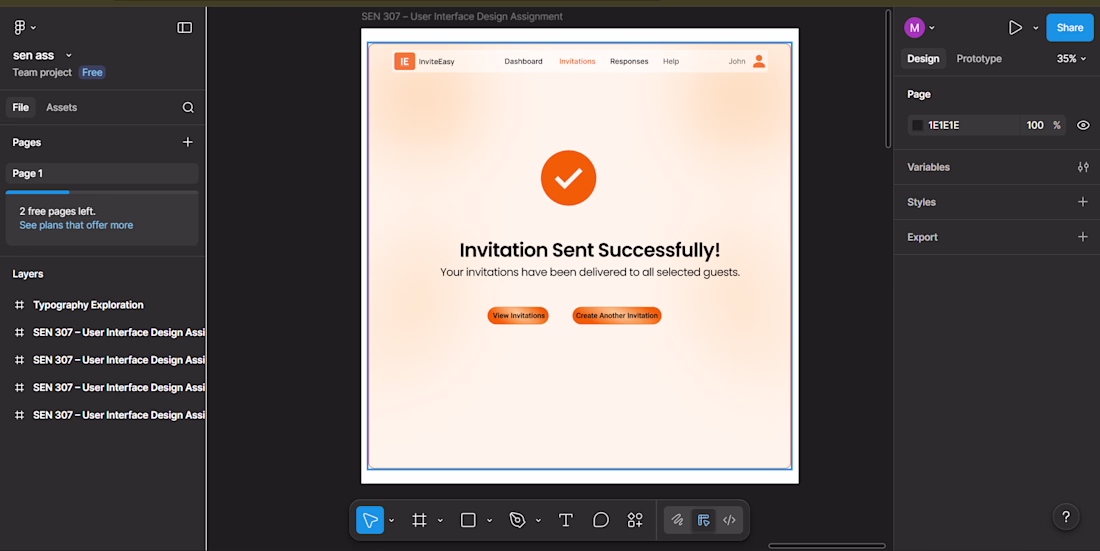Screen dimensions: 1100x551
Task: Open Pen tool options chevron
Action: pos(538,521)
